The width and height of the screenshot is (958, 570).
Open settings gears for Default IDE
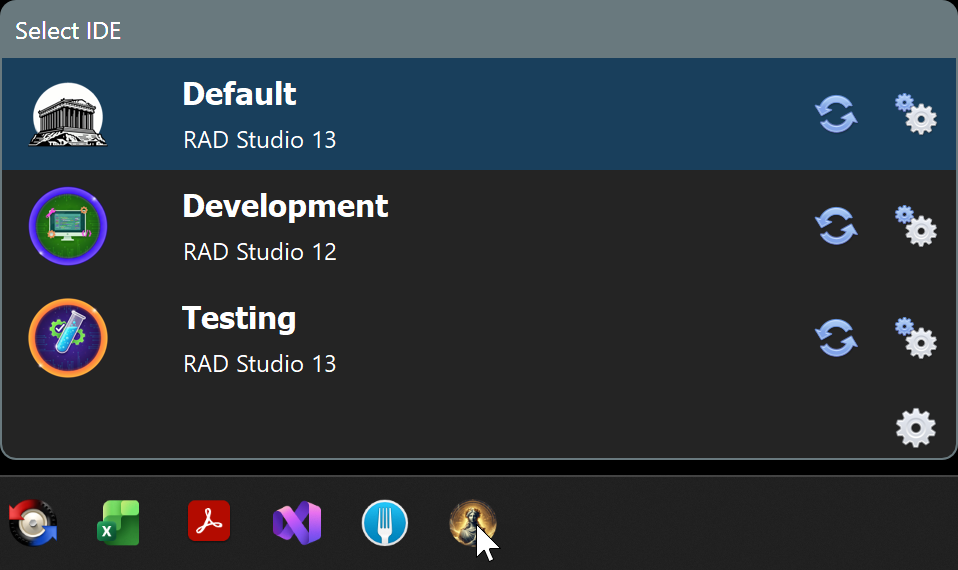coord(915,114)
